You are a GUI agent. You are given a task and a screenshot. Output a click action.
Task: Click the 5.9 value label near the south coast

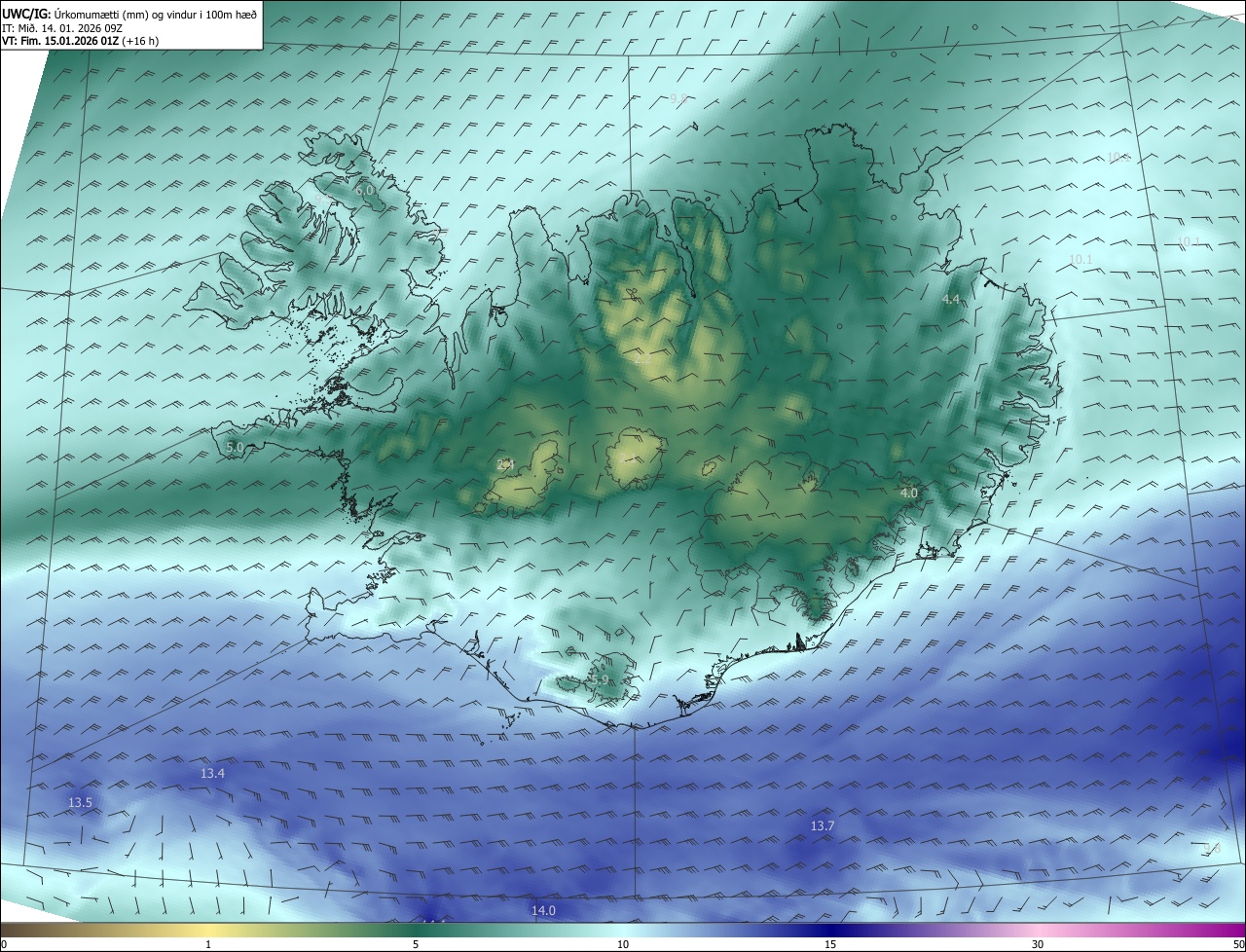coord(599,679)
